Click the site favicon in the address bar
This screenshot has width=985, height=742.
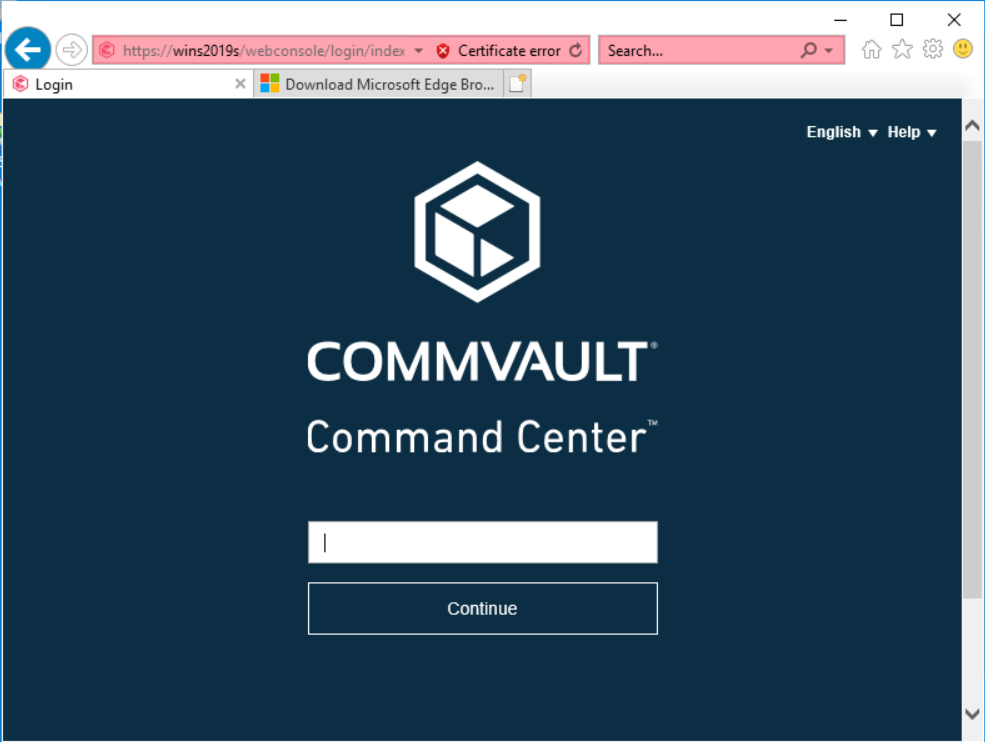point(107,50)
